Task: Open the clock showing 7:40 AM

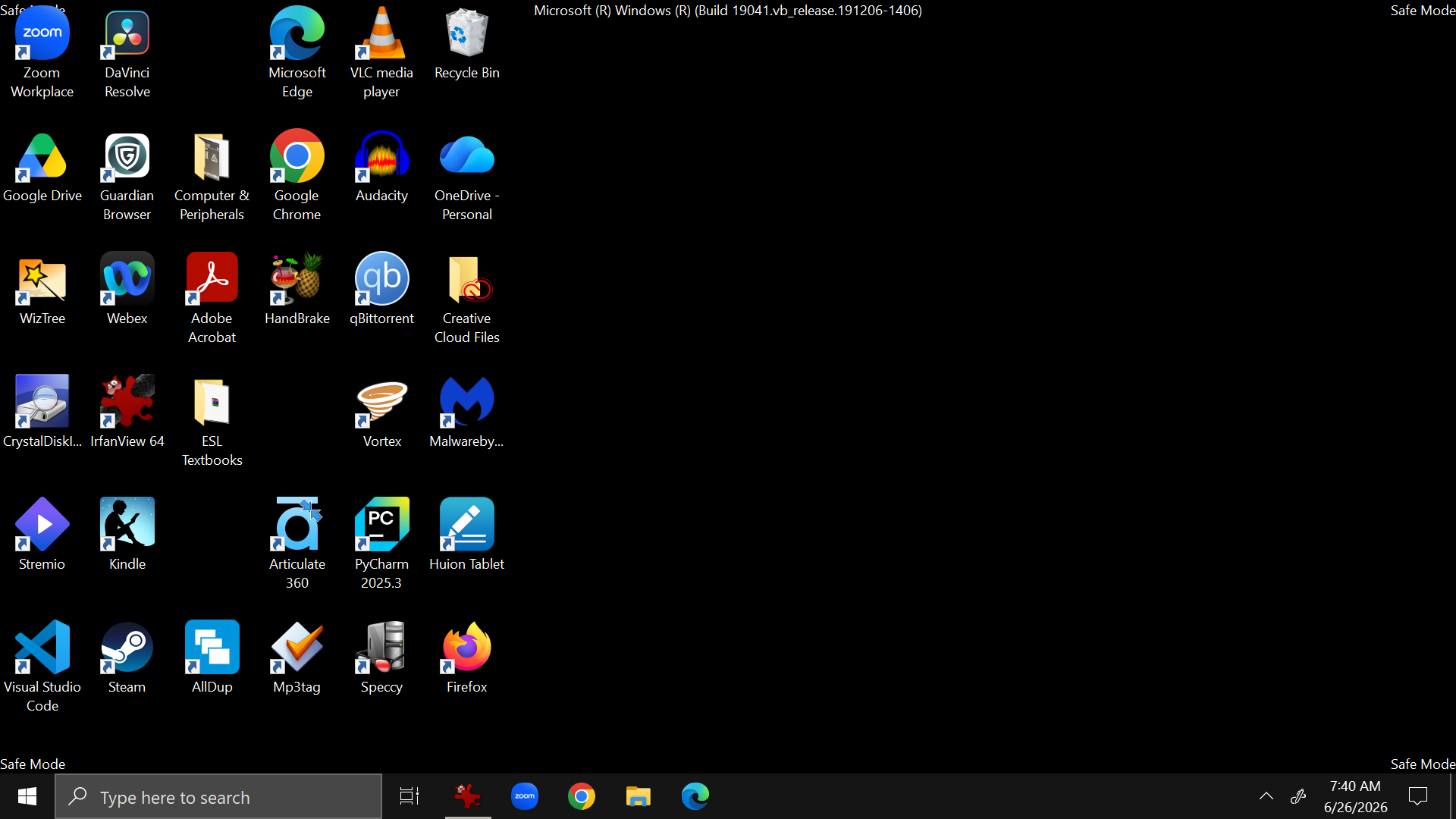Action: [x=1356, y=796]
